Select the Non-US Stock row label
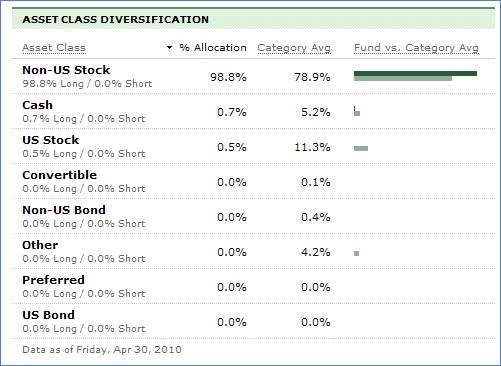Image resolution: width=501 pixels, height=366 pixels. (66, 70)
